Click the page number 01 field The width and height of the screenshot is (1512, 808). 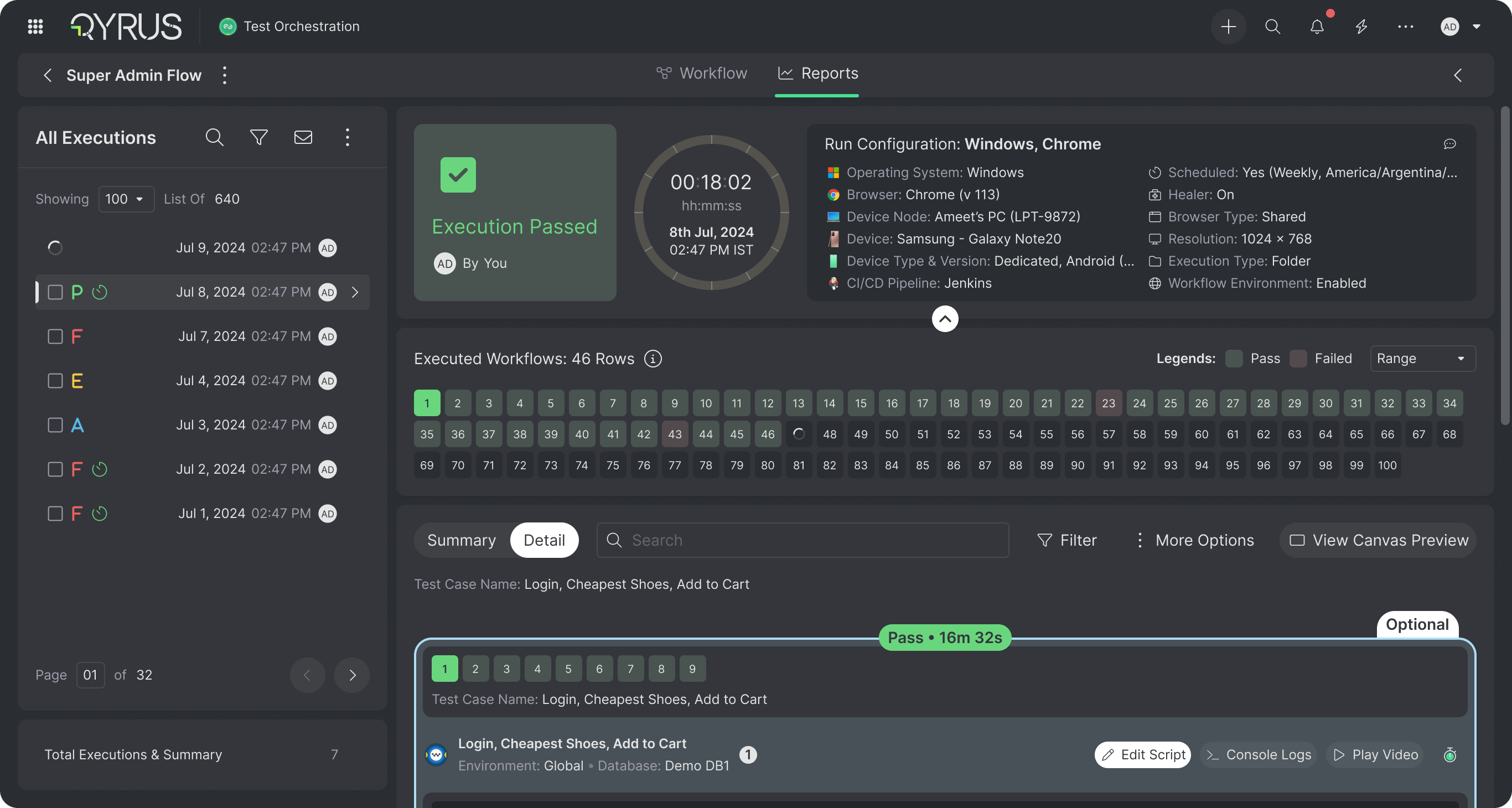tap(90, 675)
